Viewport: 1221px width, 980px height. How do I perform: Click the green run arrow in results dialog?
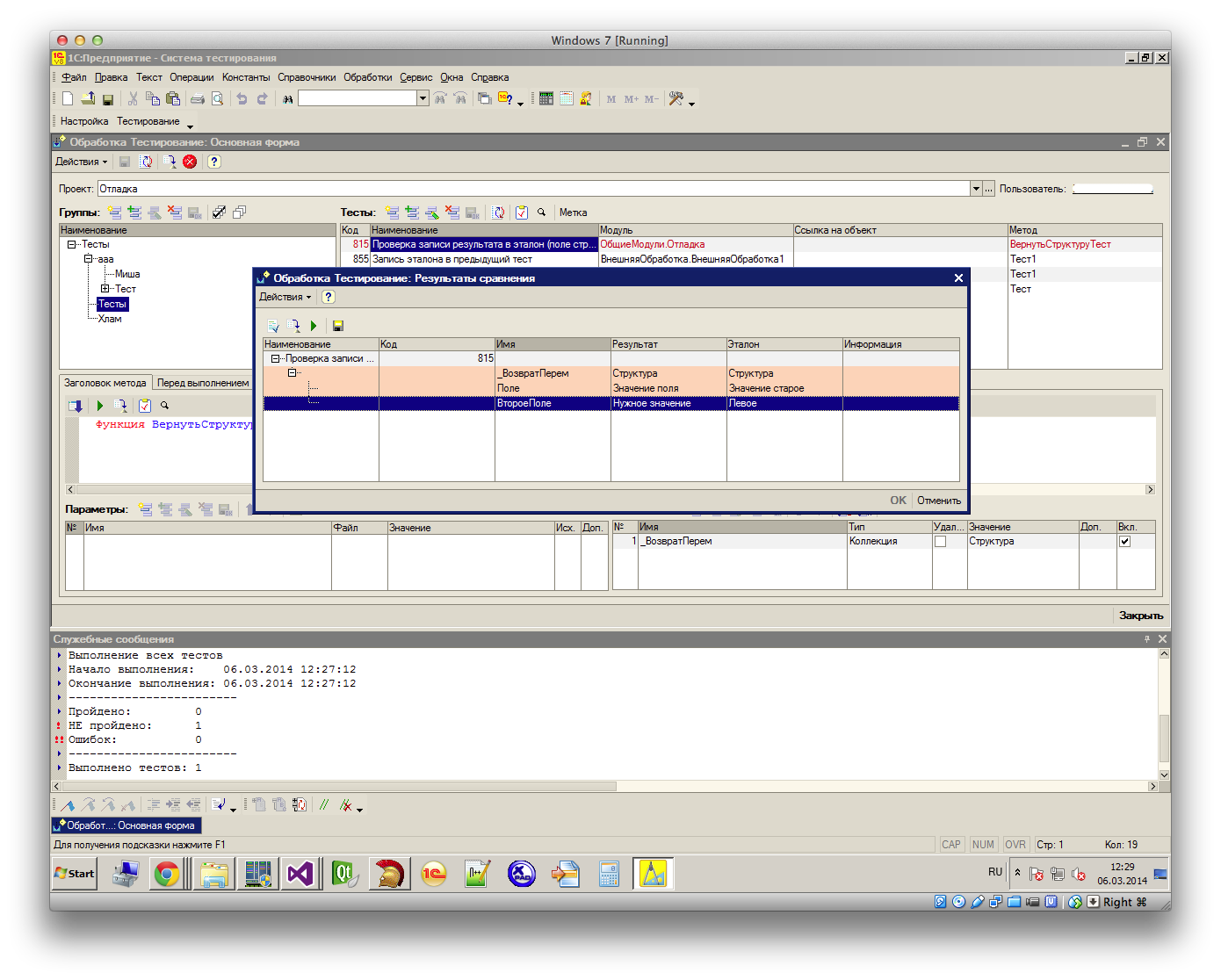coord(313,326)
